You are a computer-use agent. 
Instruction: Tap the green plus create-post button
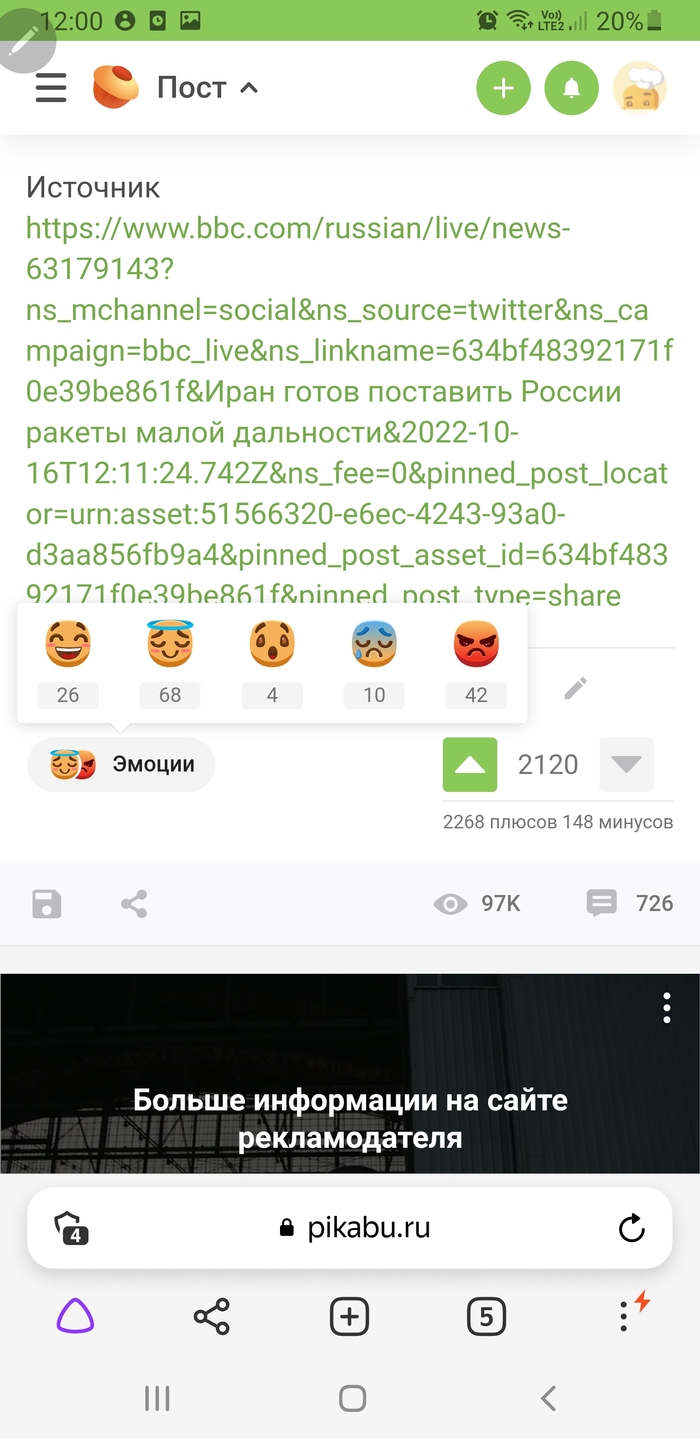click(x=503, y=88)
